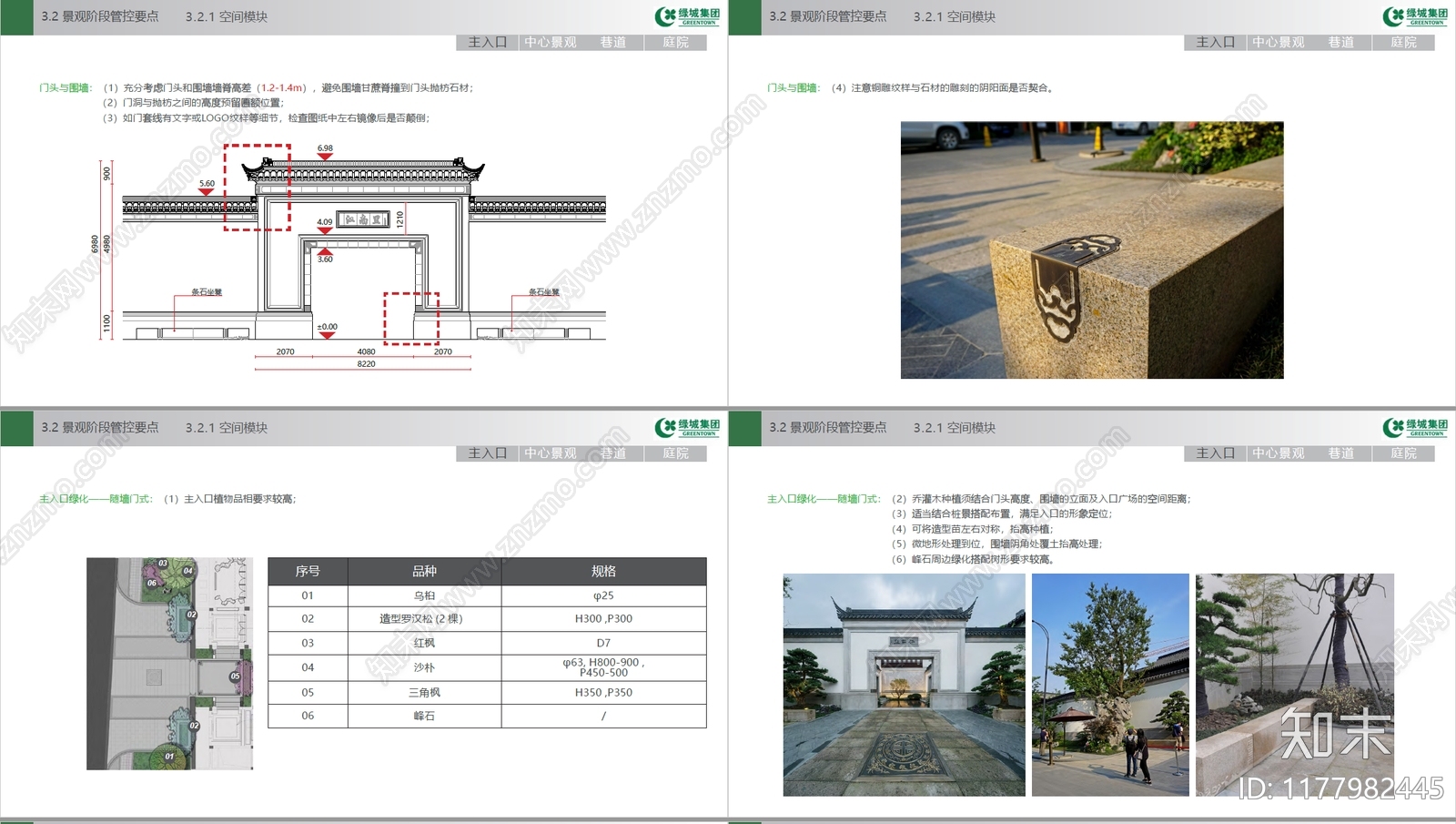Click the H300 ,P300 specification cell

coord(603,619)
